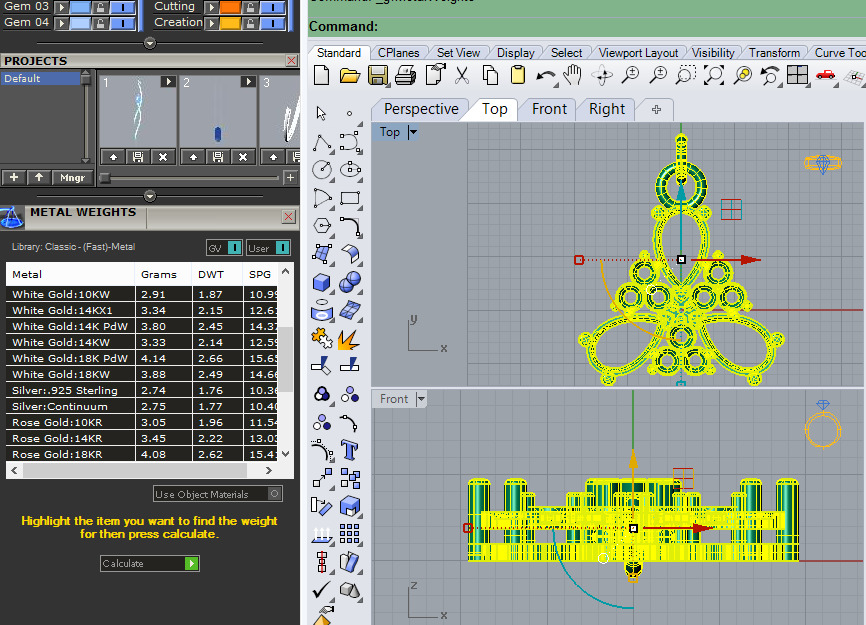Select the Rectangle tool
Image resolution: width=866 pixels, height=625 pixels.
(x=350, y=198)
